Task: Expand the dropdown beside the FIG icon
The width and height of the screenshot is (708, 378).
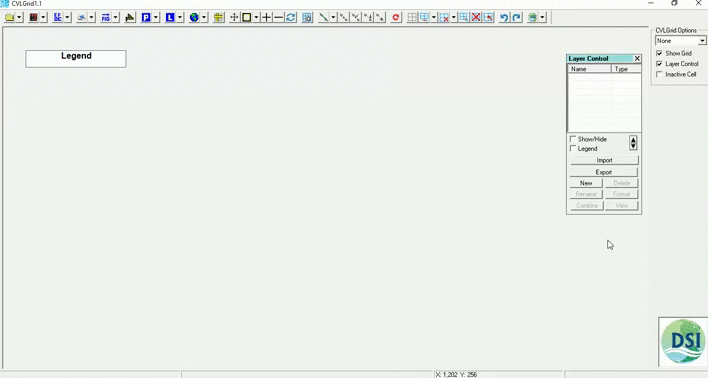Action: tap(116, 18)
